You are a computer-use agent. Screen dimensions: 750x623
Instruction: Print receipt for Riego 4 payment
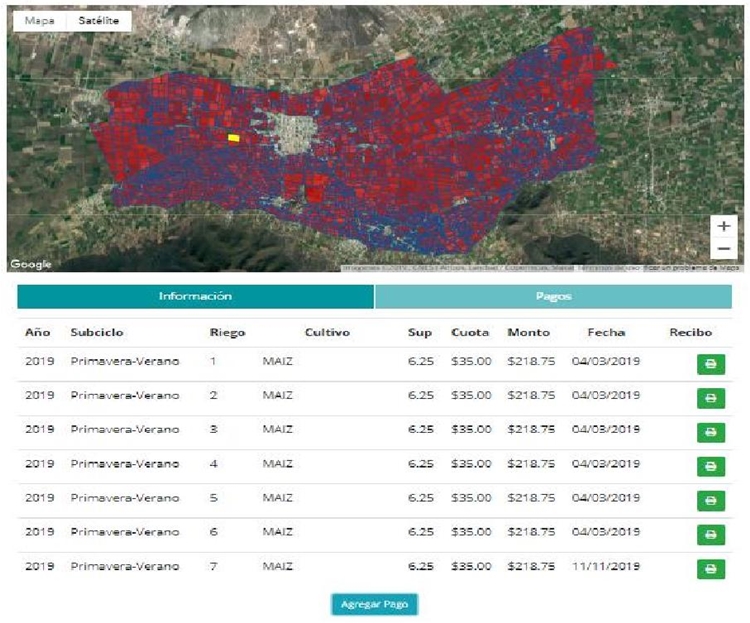[x=710, y=466]
